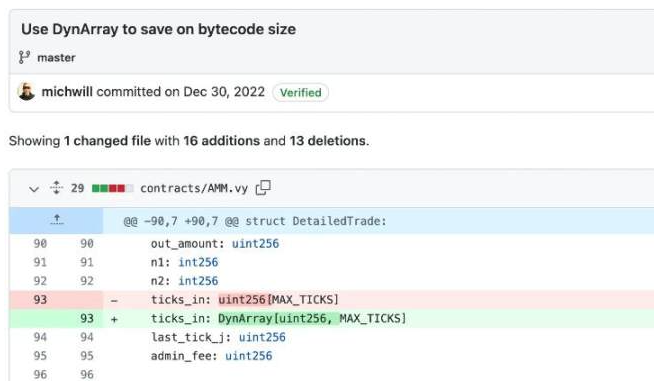Viewport: 665px width, 392px height.
Task: Click '1 changed file' in the summary
Action: (x=107, y=141)
